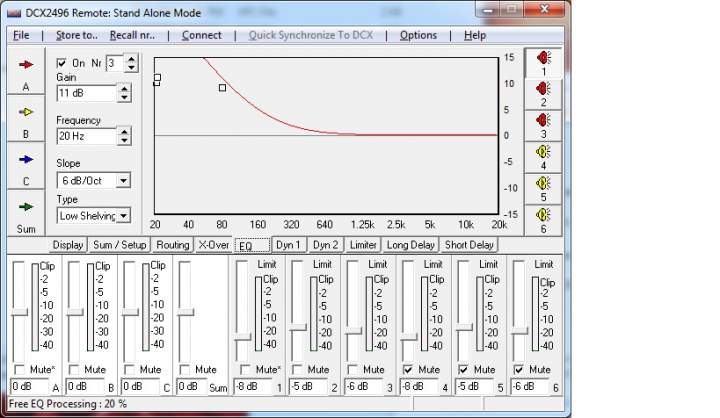Unmute output 5
The image size is (720, 418).
pos(463,369)
